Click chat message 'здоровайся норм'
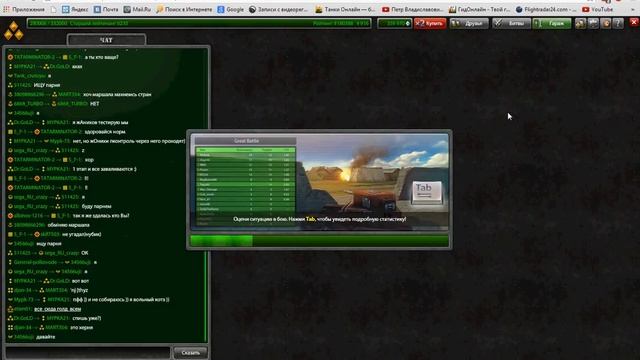The image size is (640, 360). pyautogui.click(x=105, y=132)
